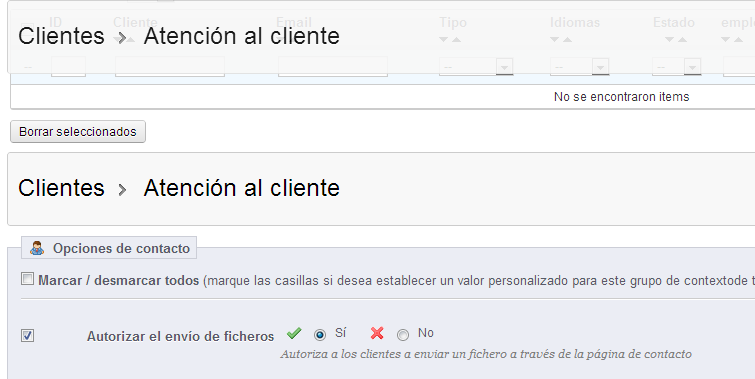755x379 pixels.
Task: Click the green checkmark icon beside Sí
Action: coord(294,333)
